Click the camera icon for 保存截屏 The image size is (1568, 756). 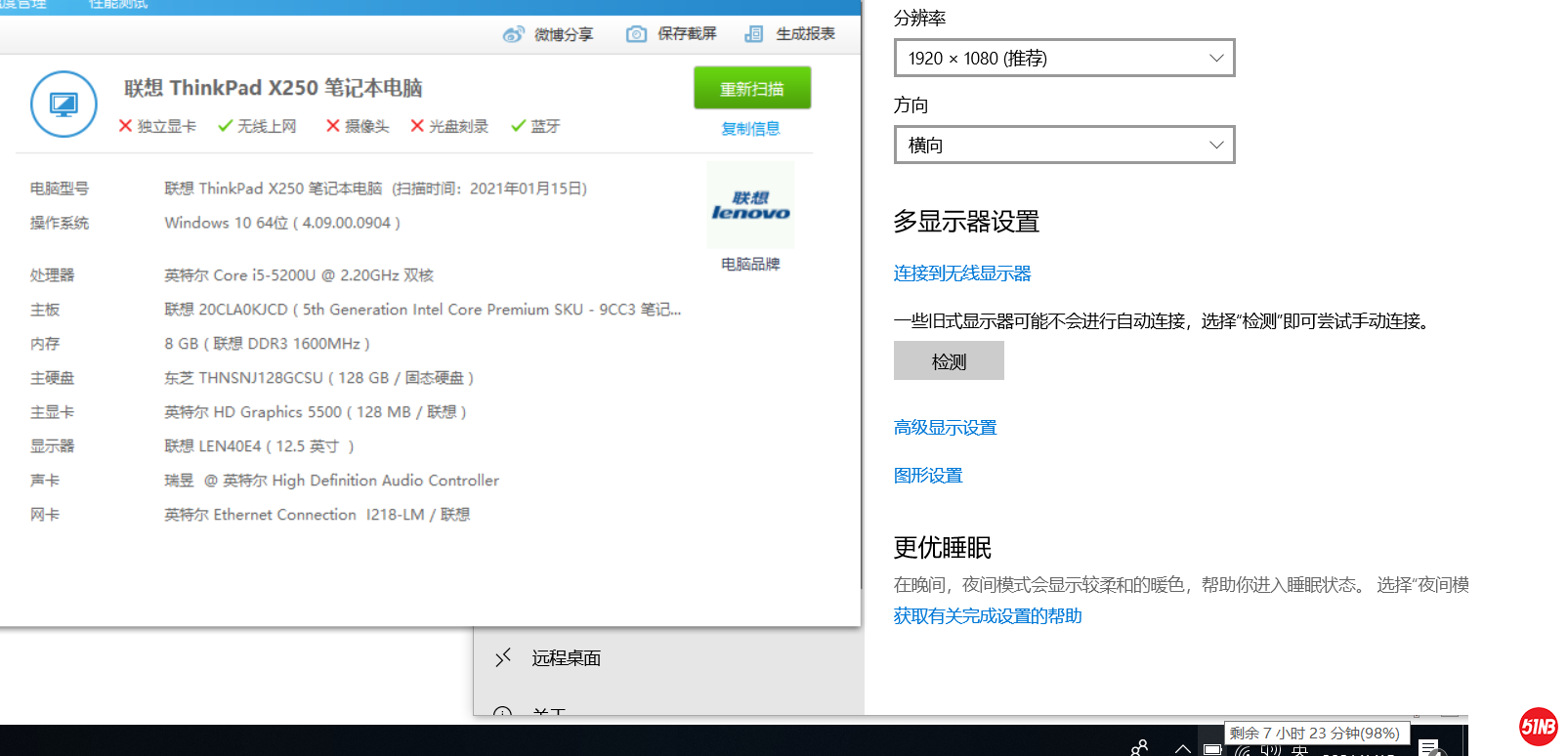point(636,34)
